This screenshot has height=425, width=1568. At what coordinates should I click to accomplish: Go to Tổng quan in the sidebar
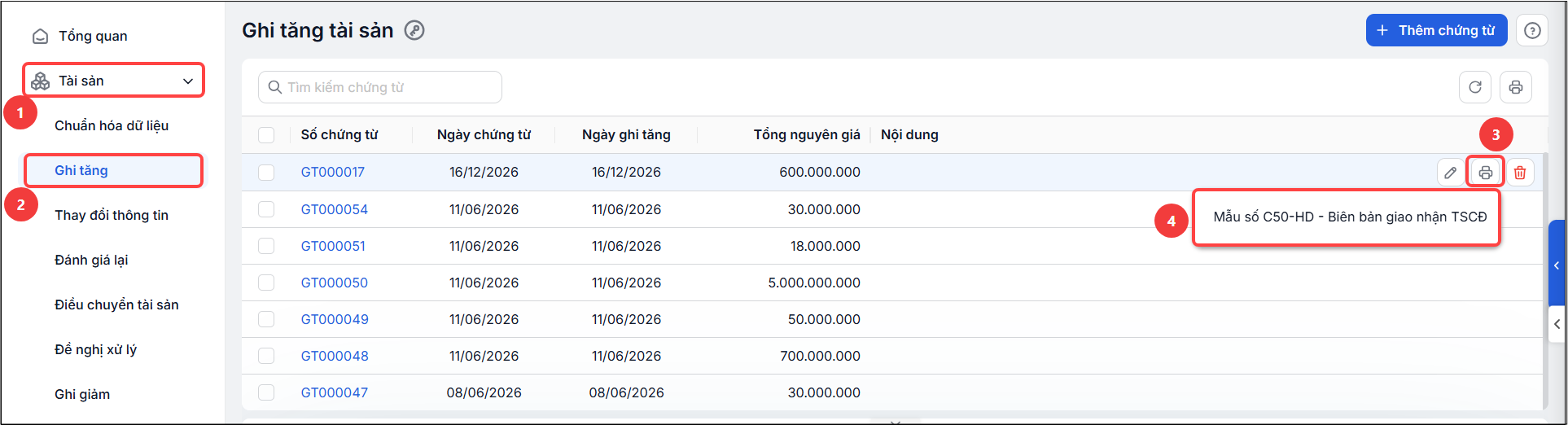[93, 36]
